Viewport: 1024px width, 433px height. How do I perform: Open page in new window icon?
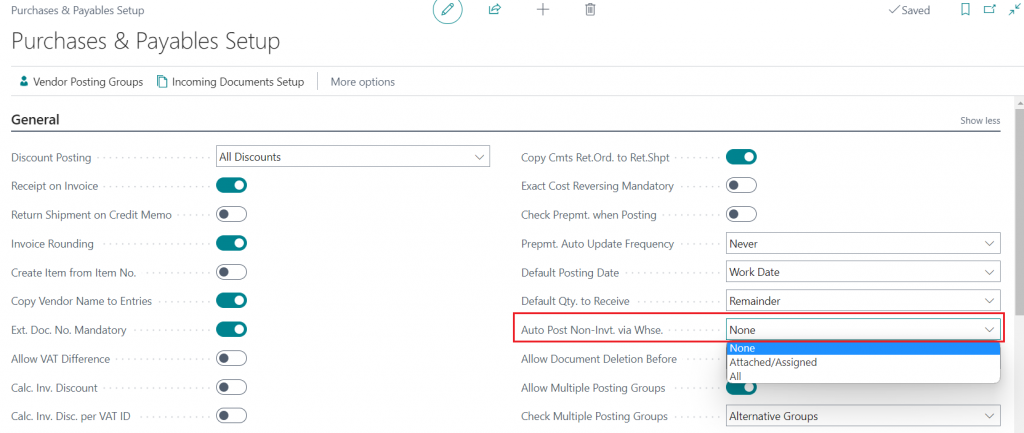[x=990, y=10]
